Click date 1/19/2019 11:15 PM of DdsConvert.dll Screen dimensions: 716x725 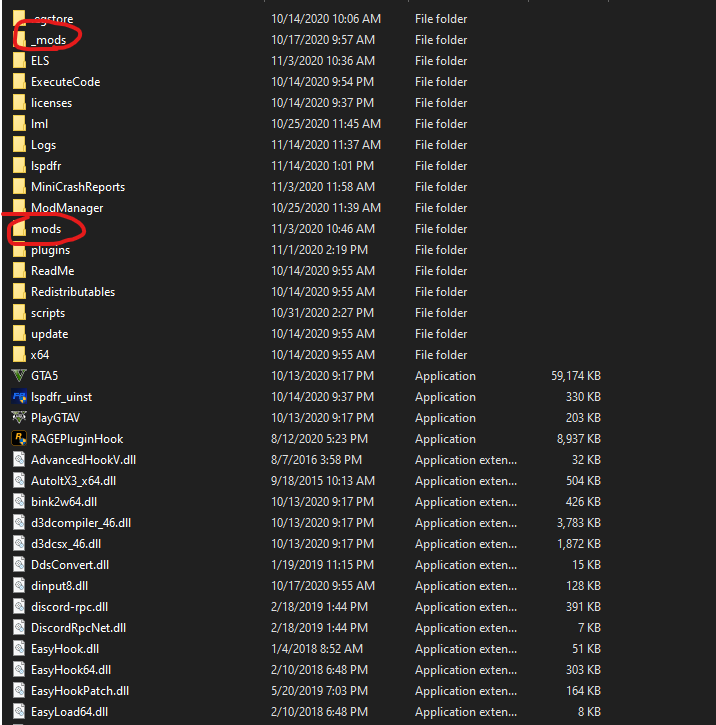tap(323, 565)
